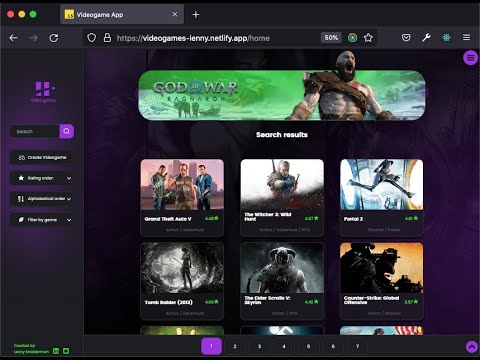Click the browser forward arrow
Viewport: 480px width, 360px height.
(x=33, y=38)
